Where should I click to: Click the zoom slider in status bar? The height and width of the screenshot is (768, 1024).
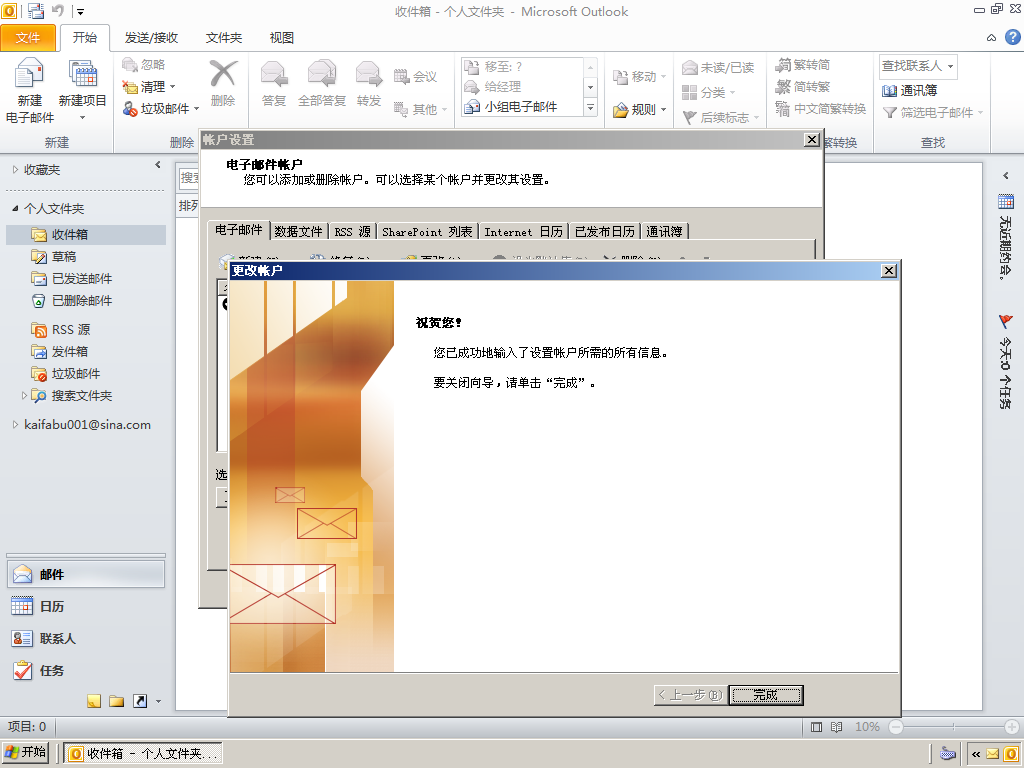click(953, 727)
